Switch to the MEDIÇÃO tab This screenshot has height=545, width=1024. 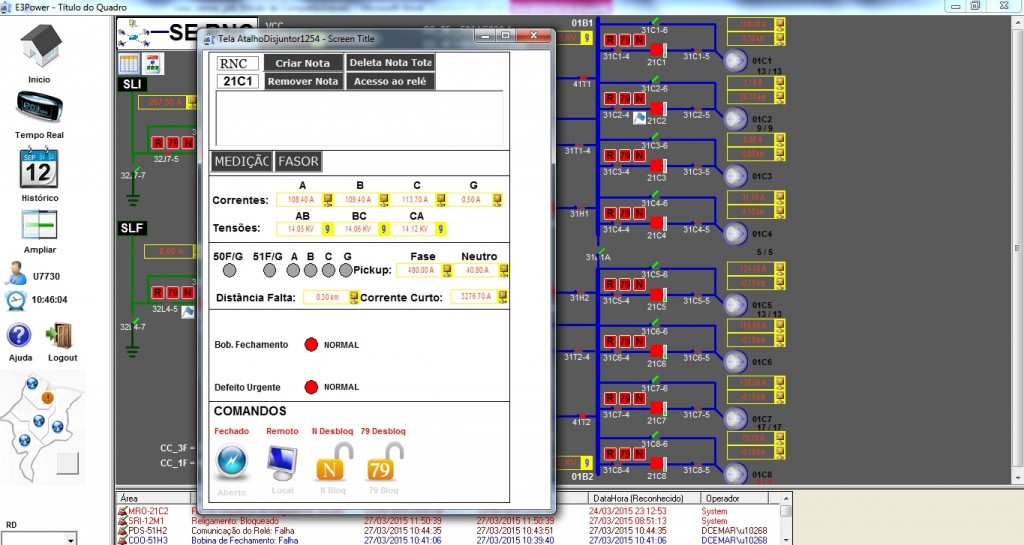[x=242, y=161]
